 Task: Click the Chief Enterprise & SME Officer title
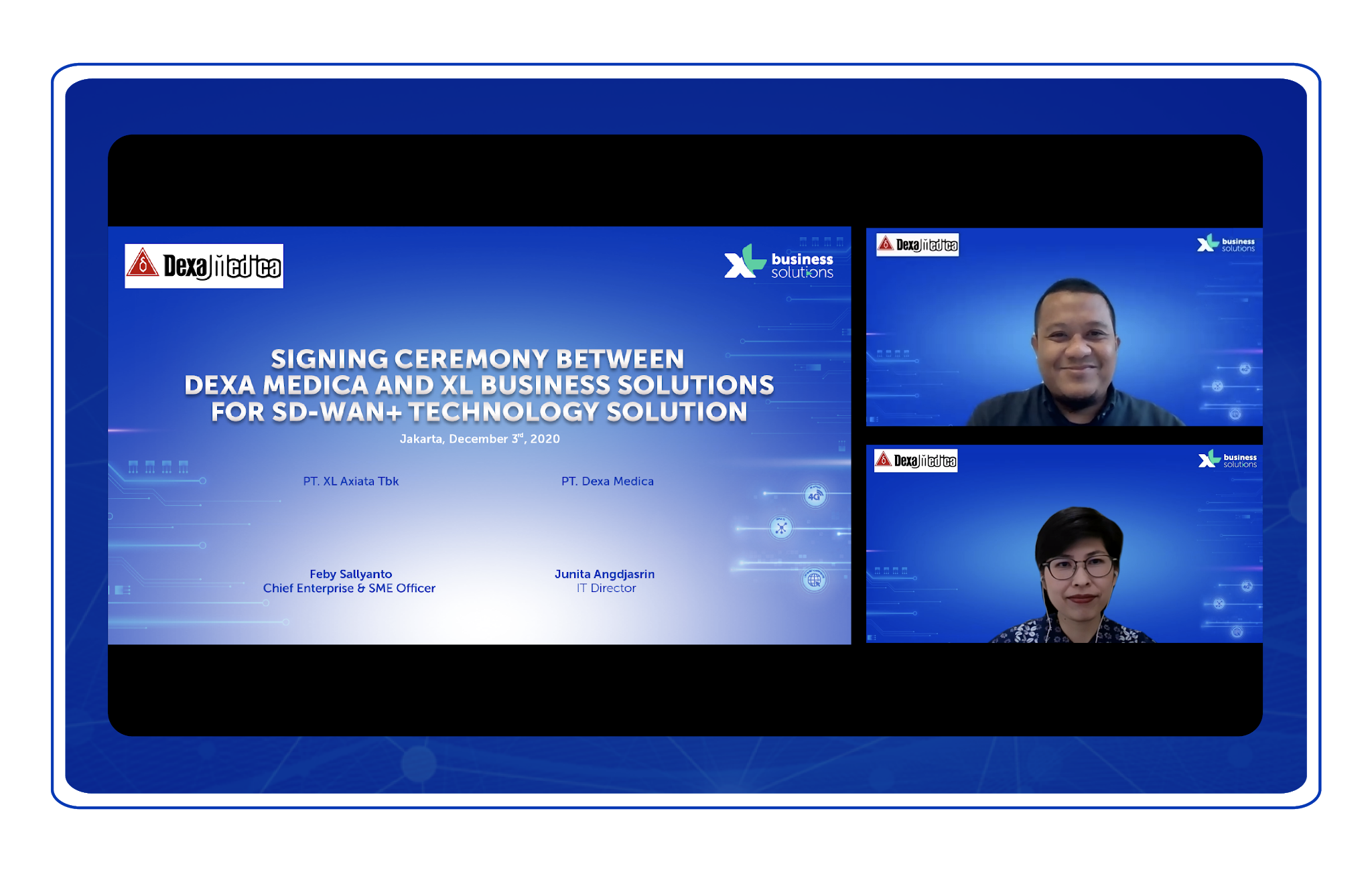[x=349, y=588]
